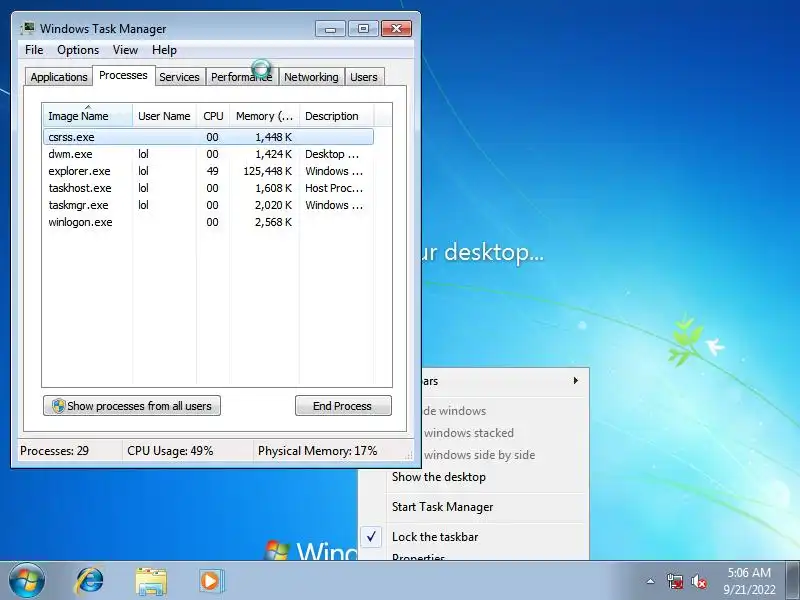
Task: Open the Windows Start orb
Action: 27,581
